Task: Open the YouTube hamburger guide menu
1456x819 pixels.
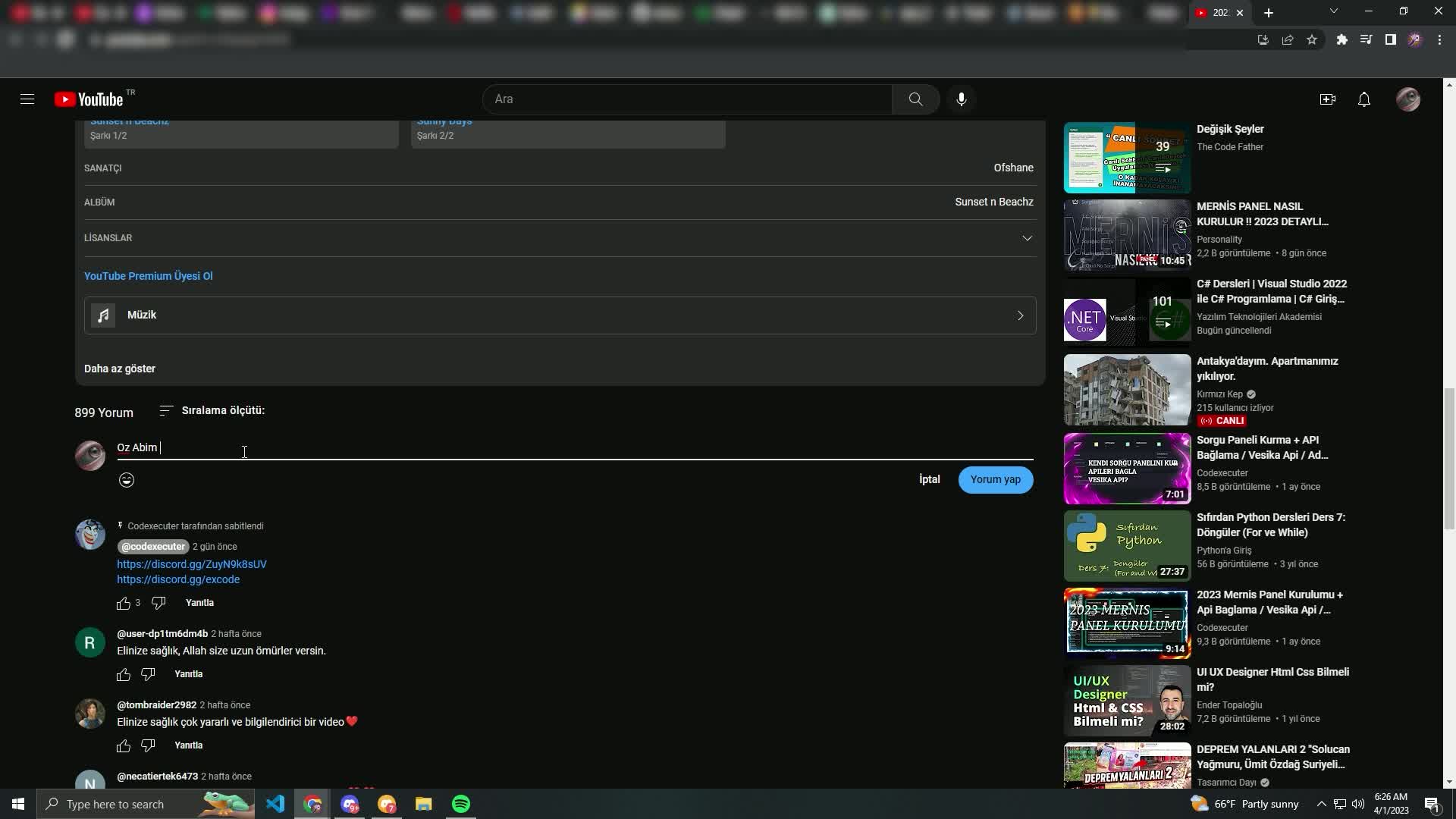Action: point(27,99)
